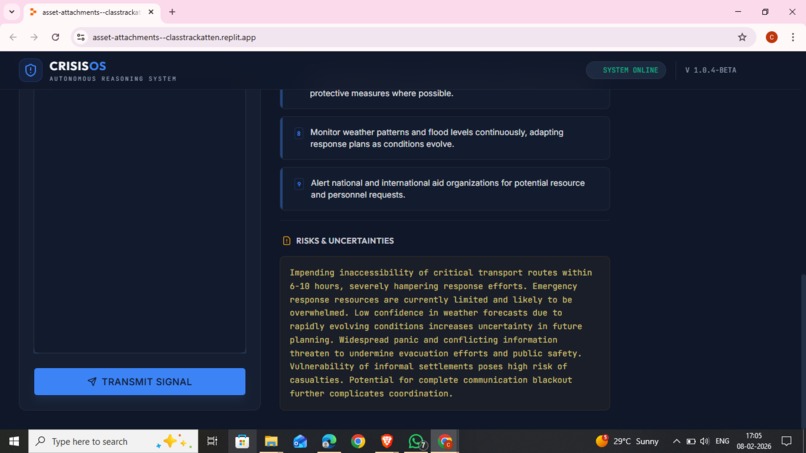
Task: Click the Risks & Uncertainties warning icon
Action: point(286,241)
